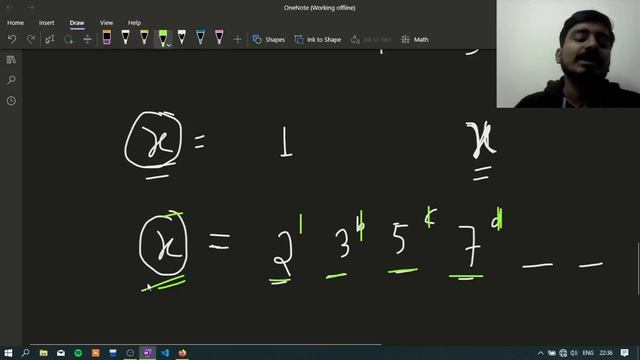
Task: Open Windows taskbar search
Action: pyautogui.click(x=25, y=353)
